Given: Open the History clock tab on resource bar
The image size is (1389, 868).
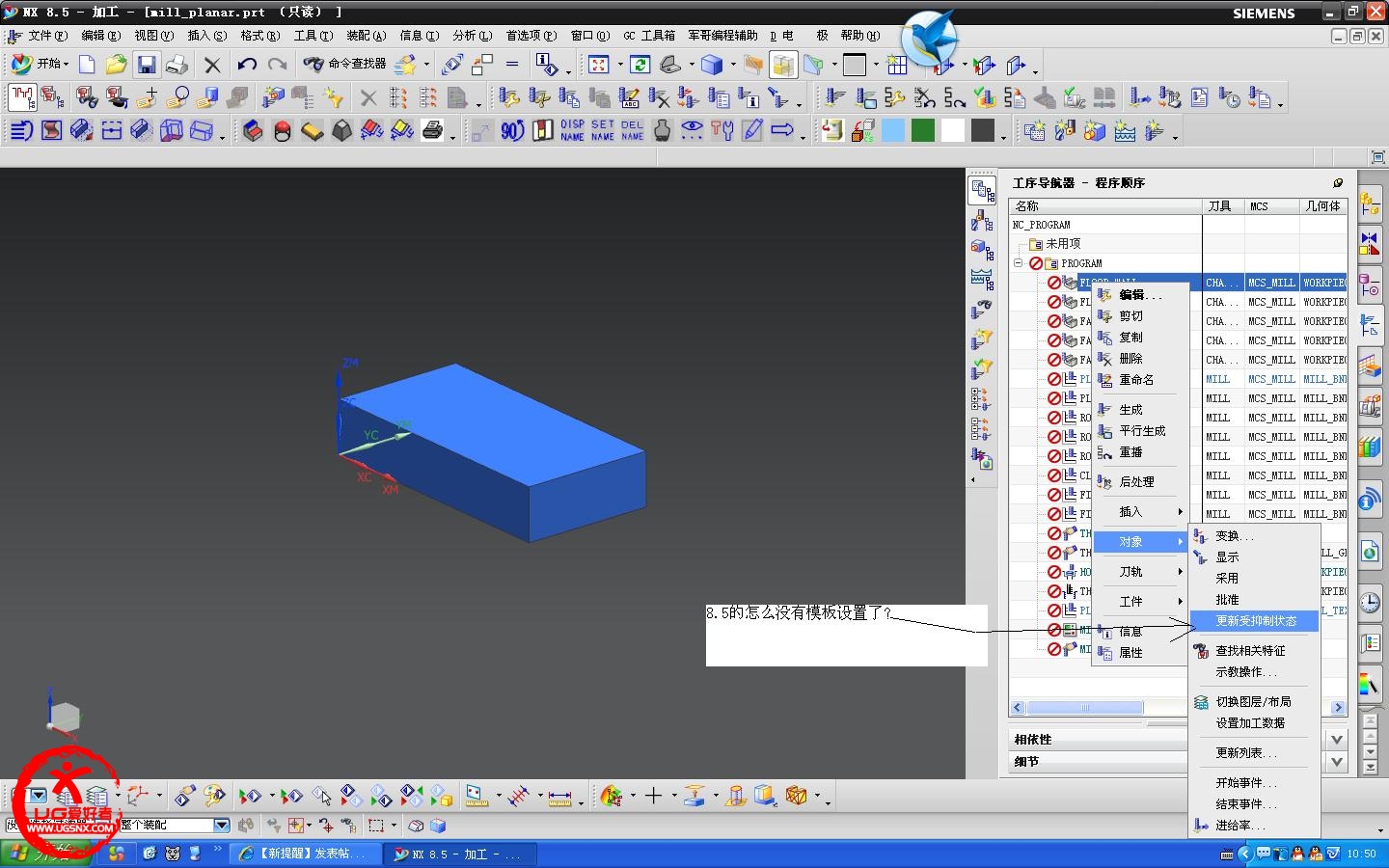Looking at the screenshot, I should [x=1370, y=604].
